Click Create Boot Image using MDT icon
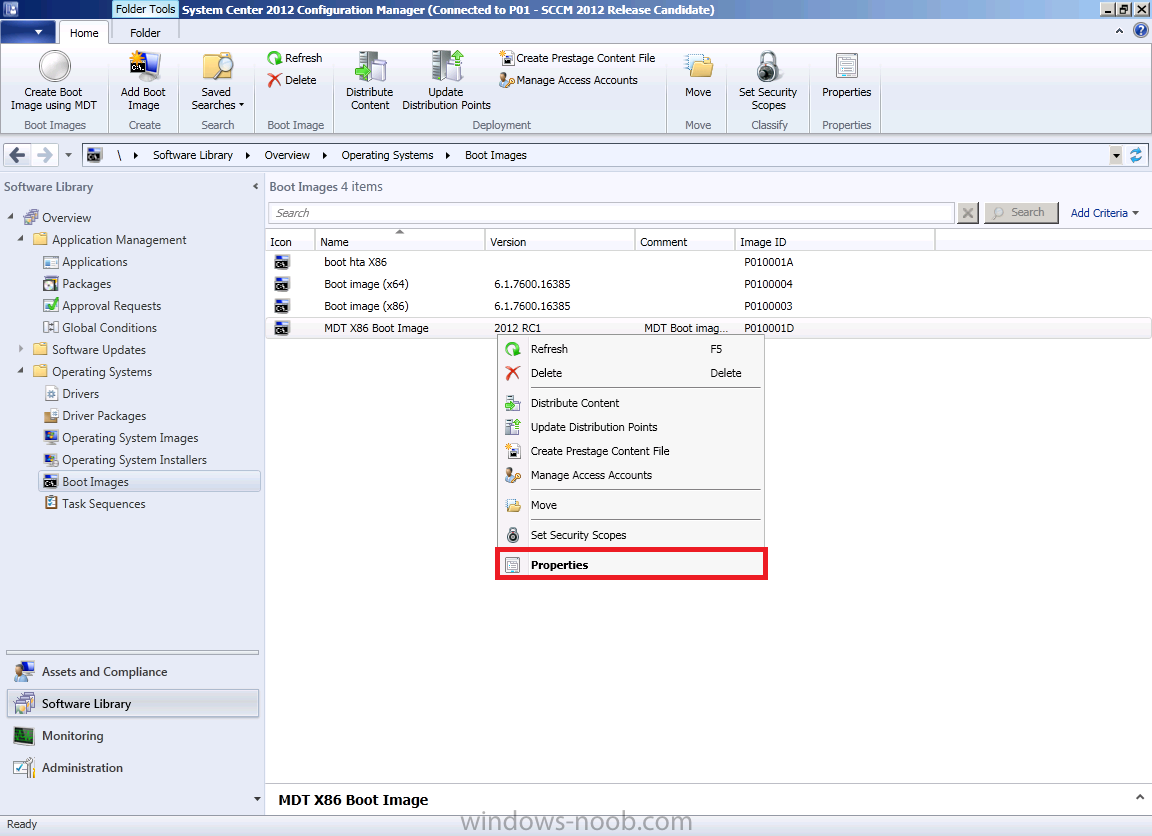Screen dimensions: 1152x836 tap(54, 66)
